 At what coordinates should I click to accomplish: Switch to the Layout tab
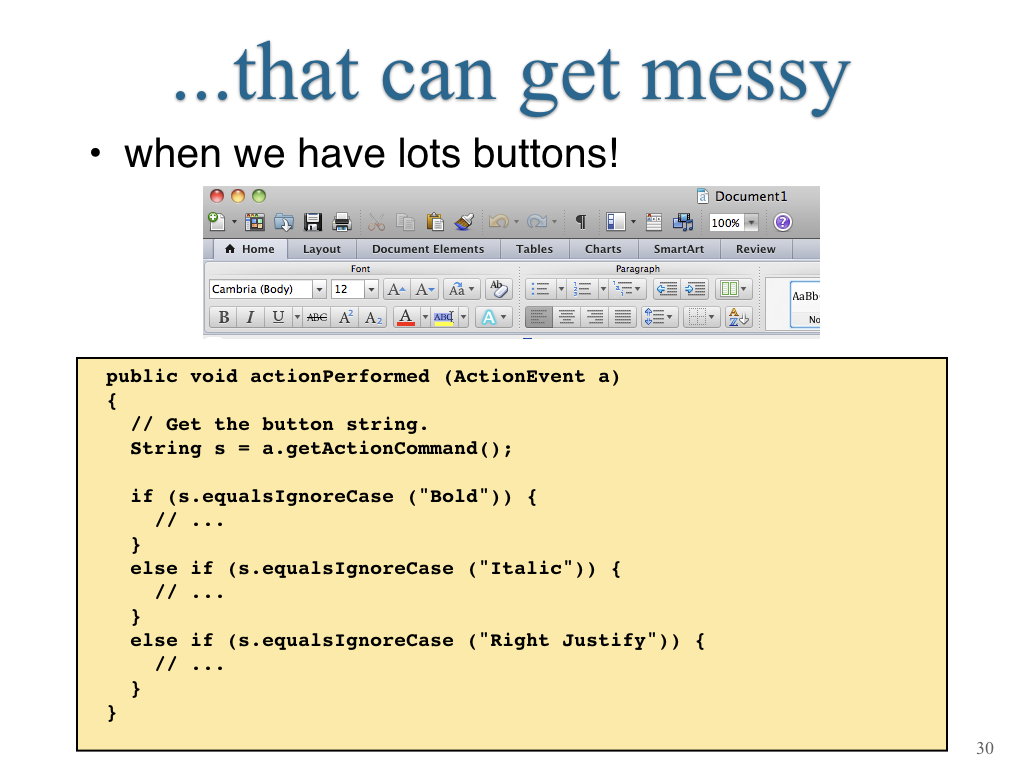(321, 249)
